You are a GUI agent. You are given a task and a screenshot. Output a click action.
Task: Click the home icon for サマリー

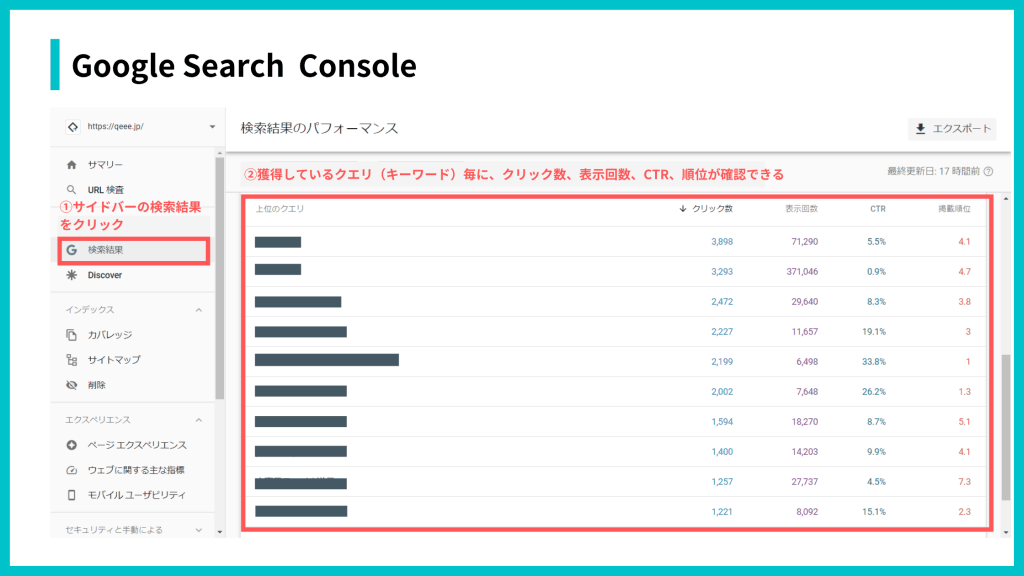click(x=72, y=165)
